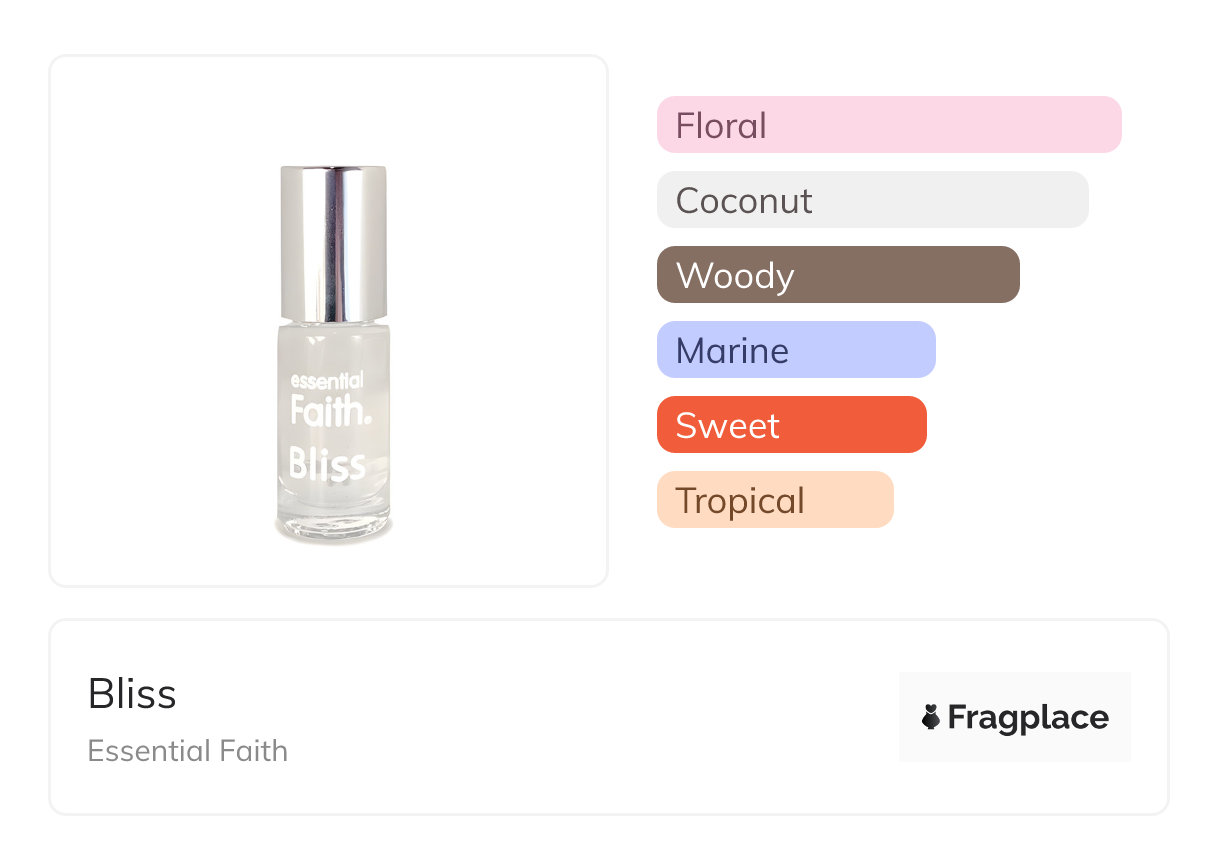Pick the blue Marine accord bar

[x=795, y=350]
